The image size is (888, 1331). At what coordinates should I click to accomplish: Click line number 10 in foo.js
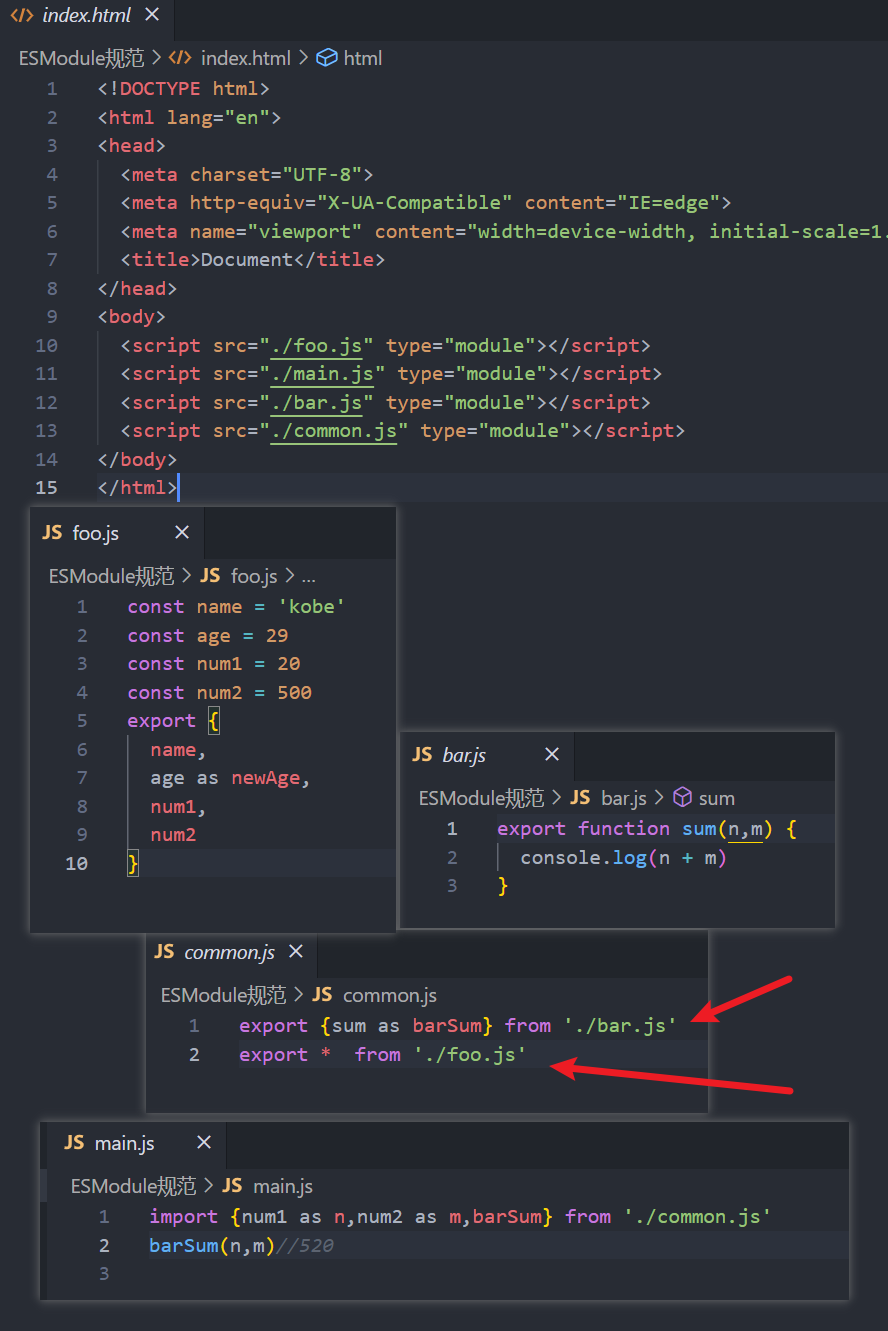click(76, 863)
